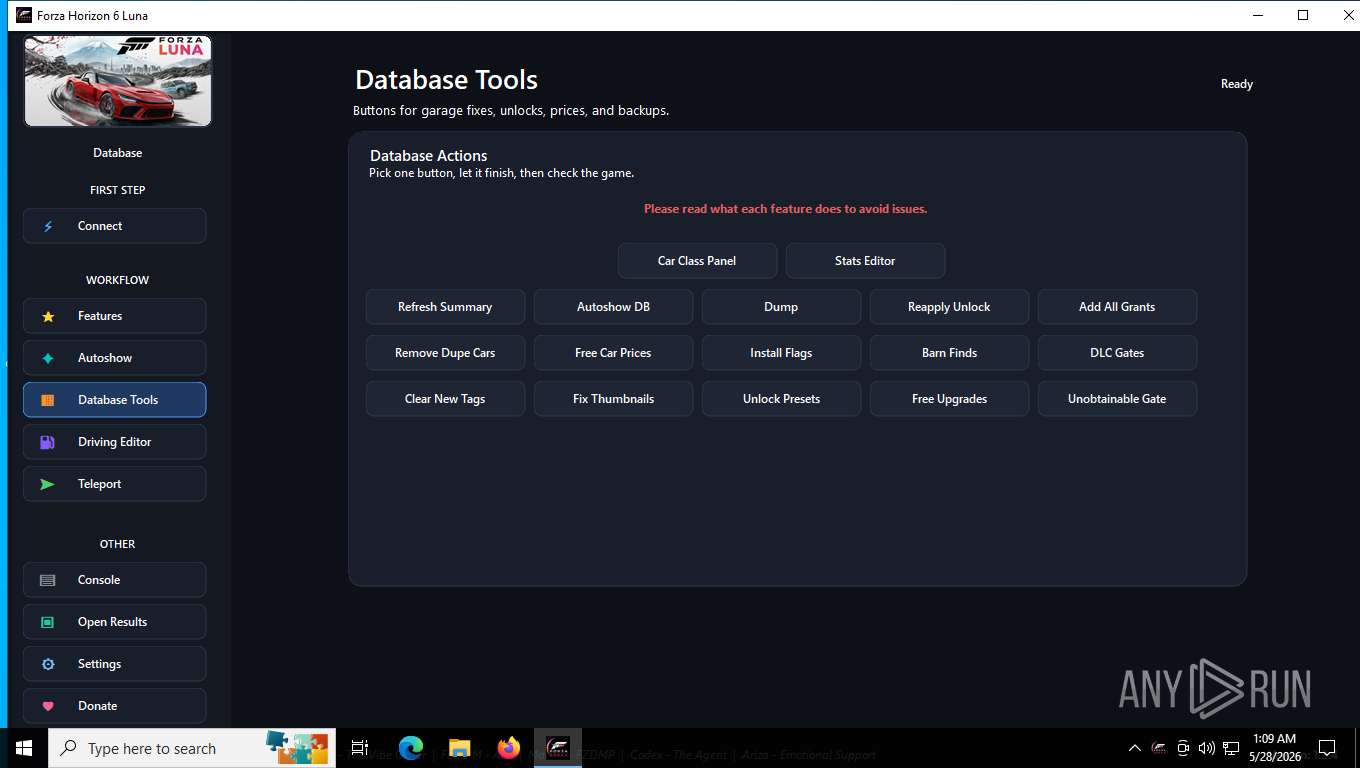
Task: Click the gear icon beside Settings
Action: click(x=48, y=664)
